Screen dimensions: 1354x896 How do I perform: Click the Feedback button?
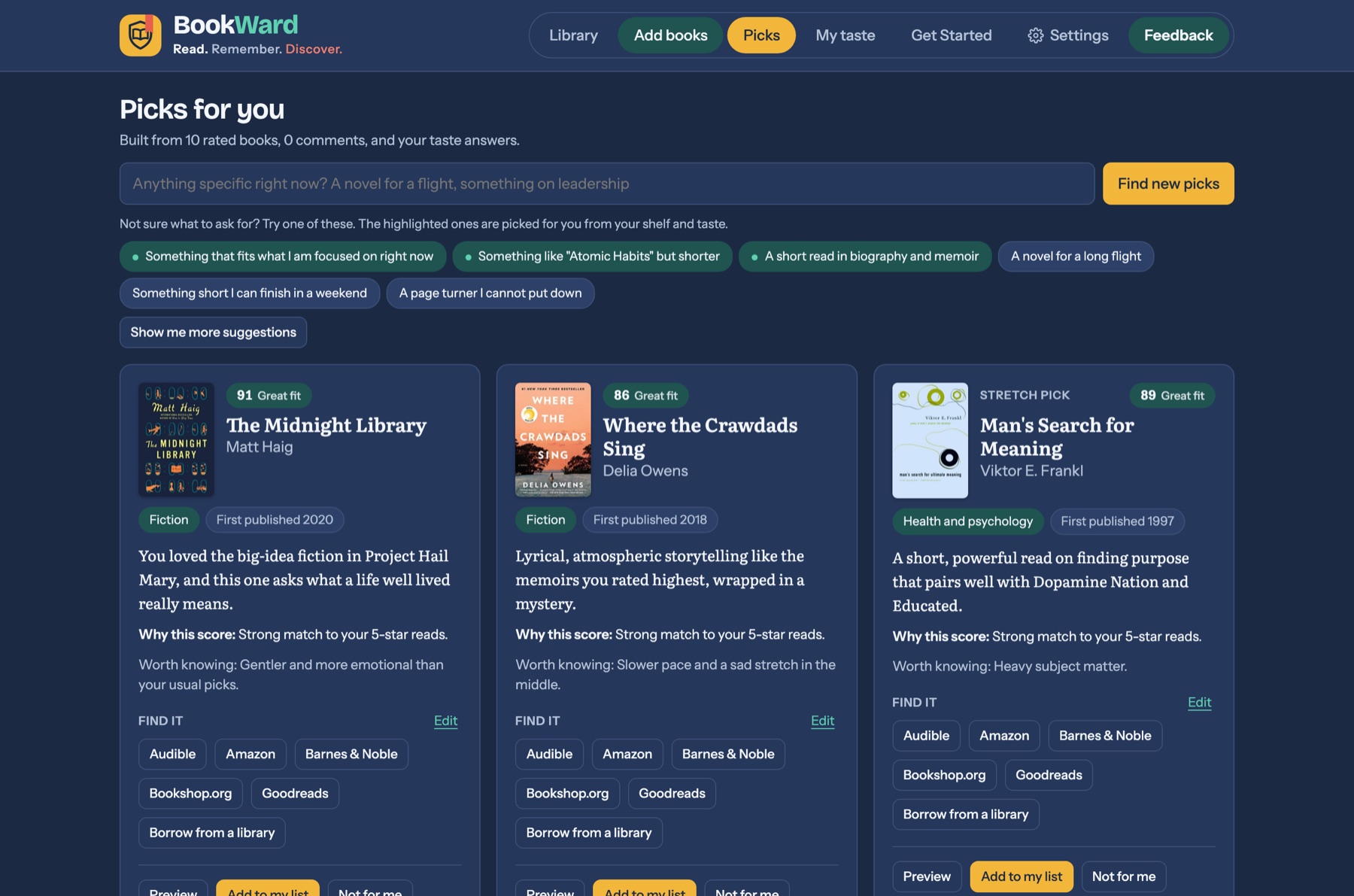(x=1178, y=35)
